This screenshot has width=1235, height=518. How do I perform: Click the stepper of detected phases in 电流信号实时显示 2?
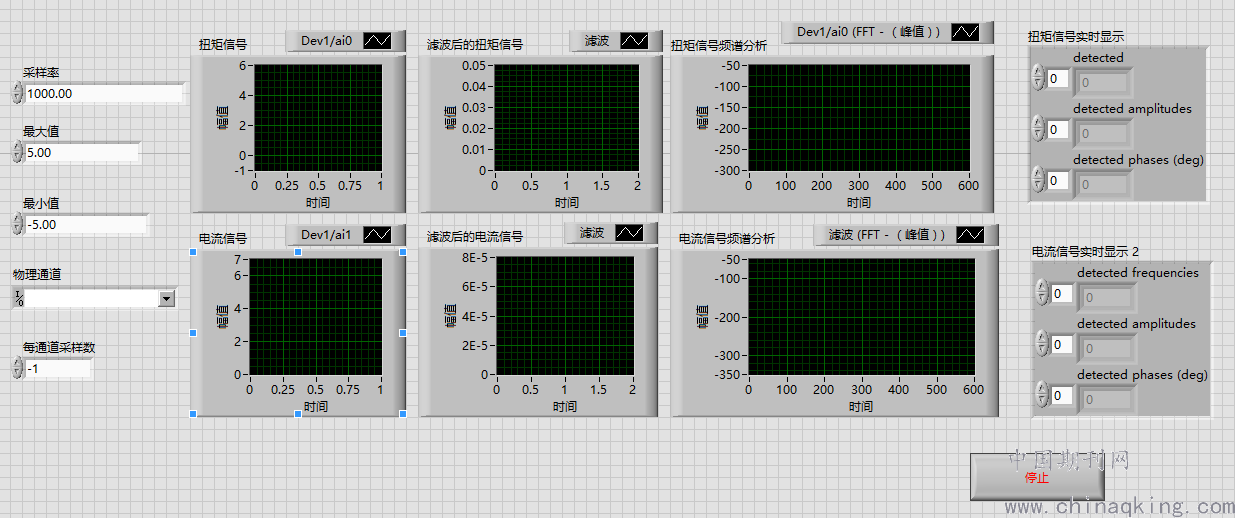tap(1042, 395)
